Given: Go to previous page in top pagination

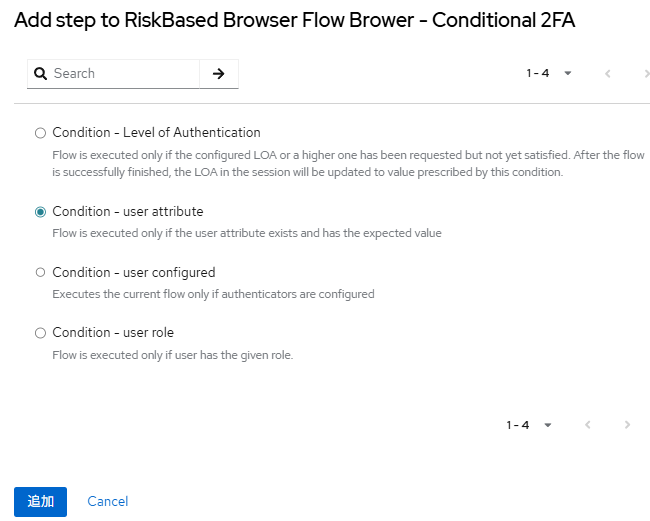Looking at the screenshot, I should 608,74.
